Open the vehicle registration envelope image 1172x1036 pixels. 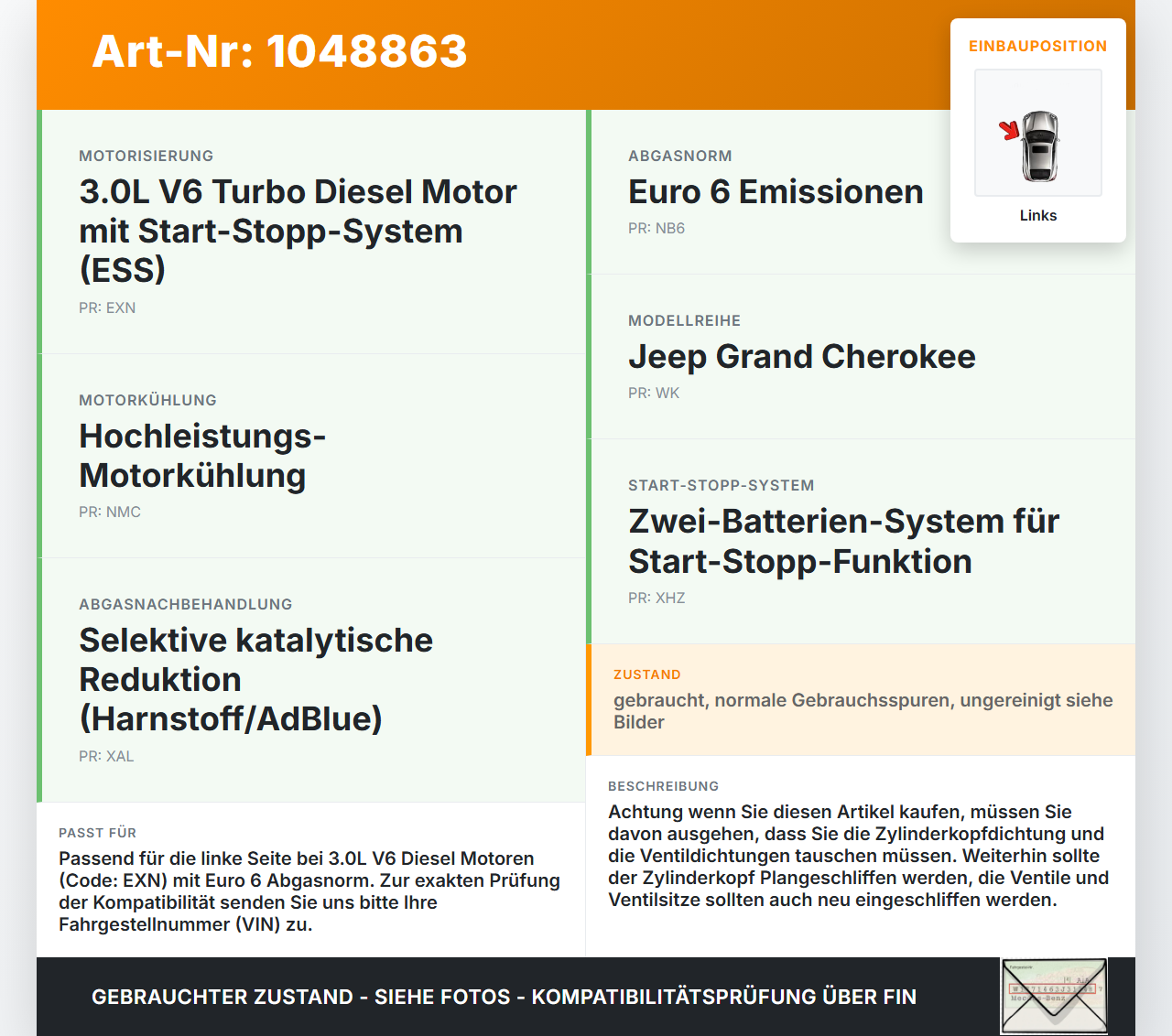1054,996
